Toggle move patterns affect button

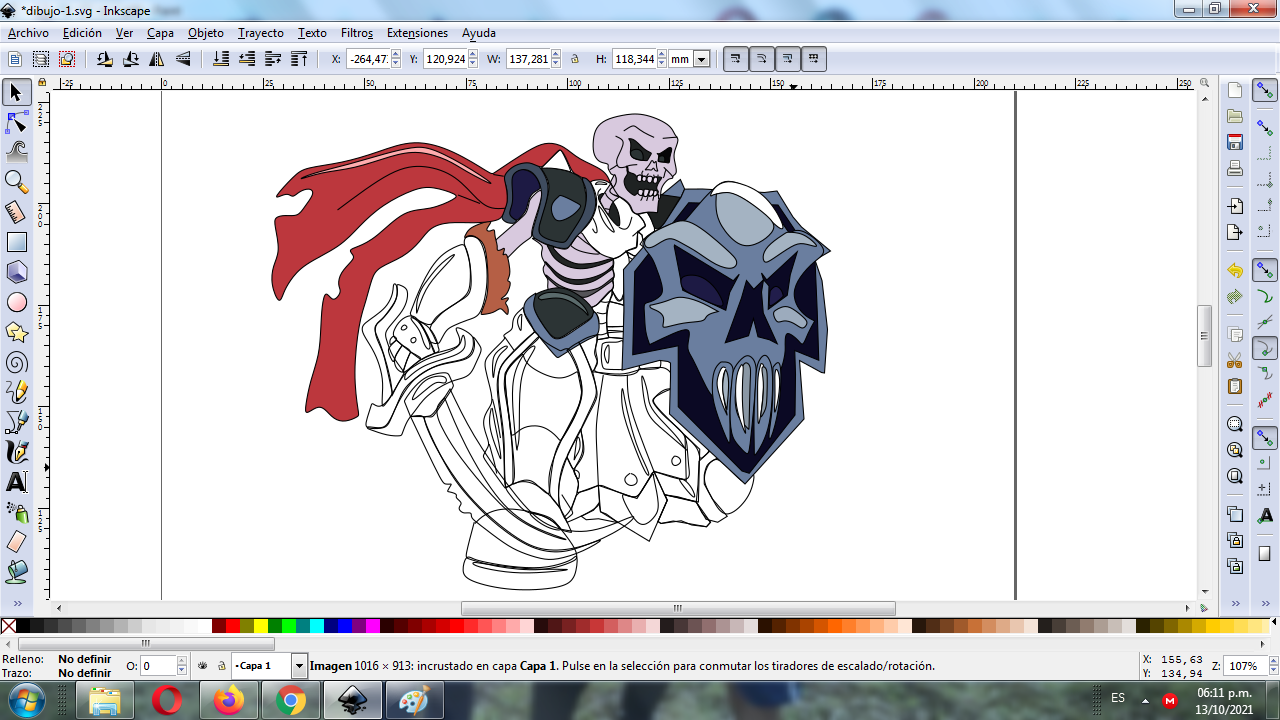pyautogui.click(x=814, y=59)
